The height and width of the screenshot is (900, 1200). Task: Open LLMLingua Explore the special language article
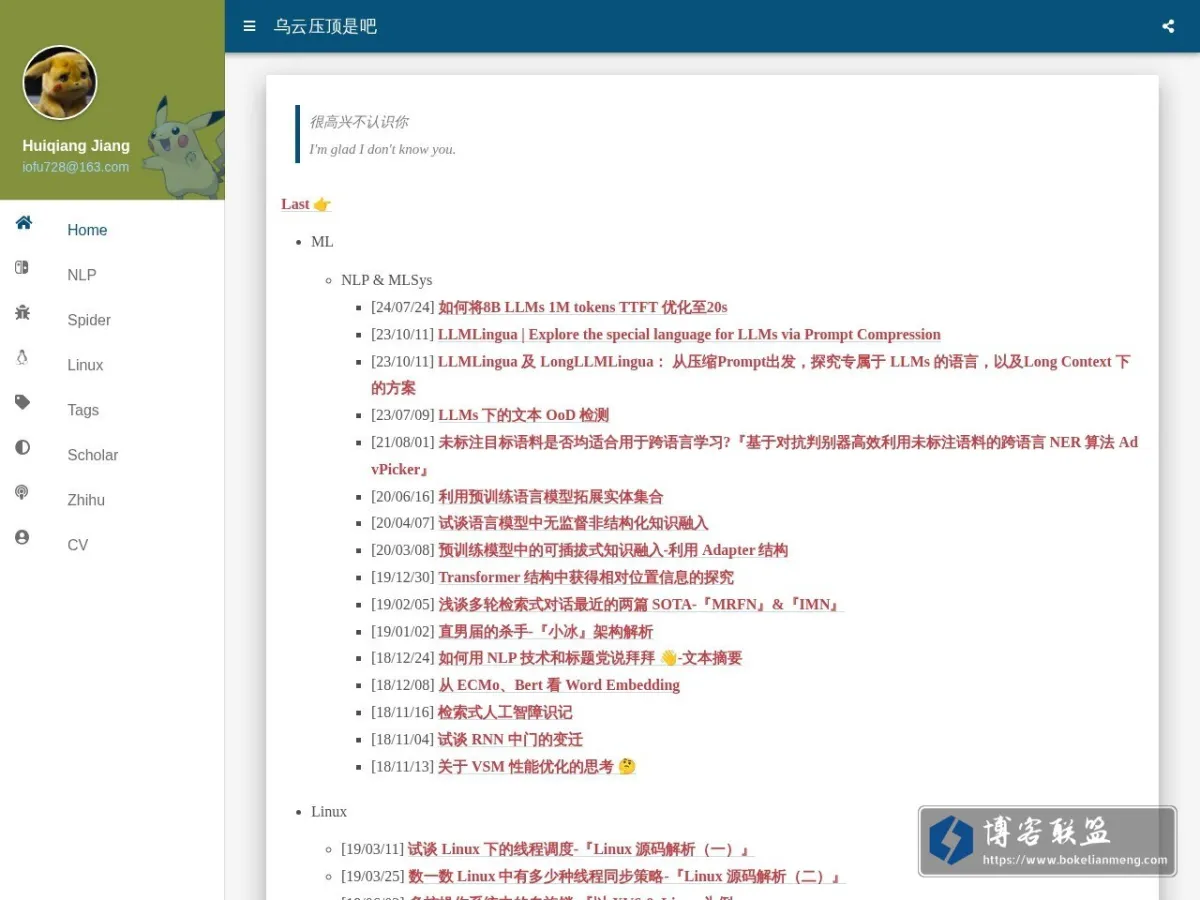click(x=689, y=334)
